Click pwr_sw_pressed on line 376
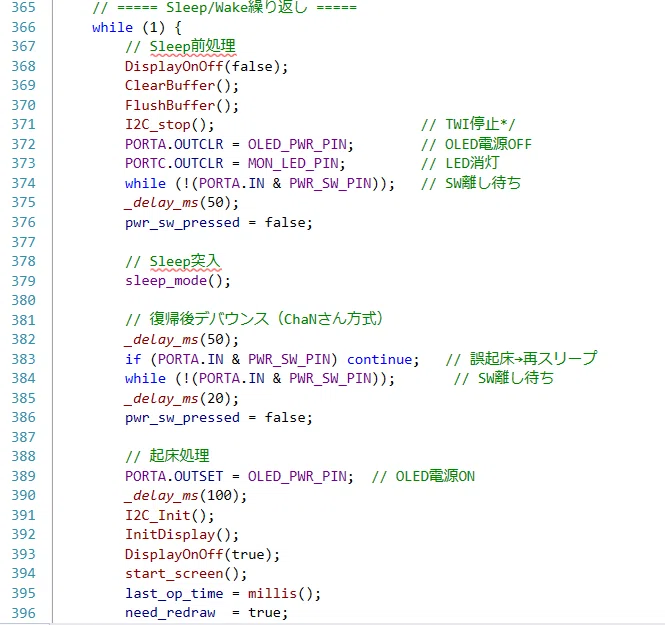Viewport: 665px width, 625px height. click(x=182, y=223)
